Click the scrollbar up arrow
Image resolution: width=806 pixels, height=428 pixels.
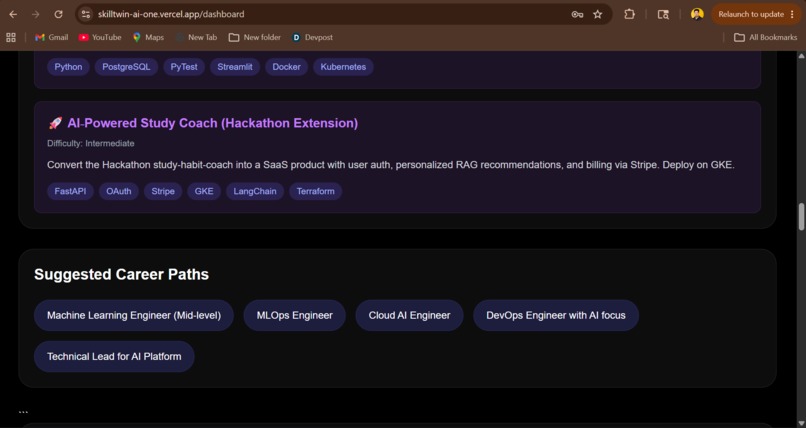tap(801, 55)
